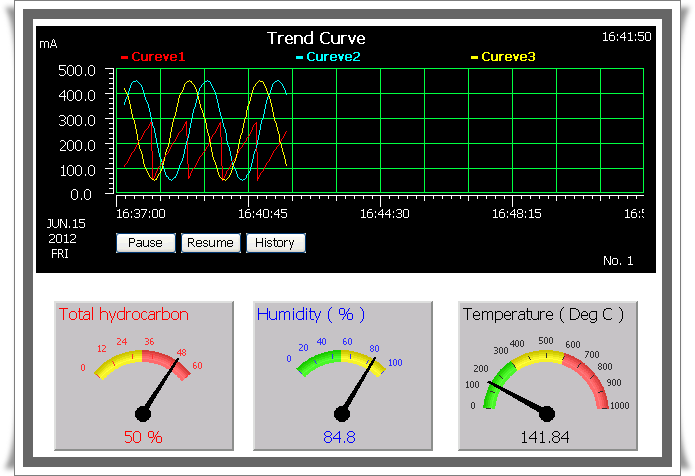Click the blue 100 tick on humidity gauge
695x476 pixels.
[395, 363]
